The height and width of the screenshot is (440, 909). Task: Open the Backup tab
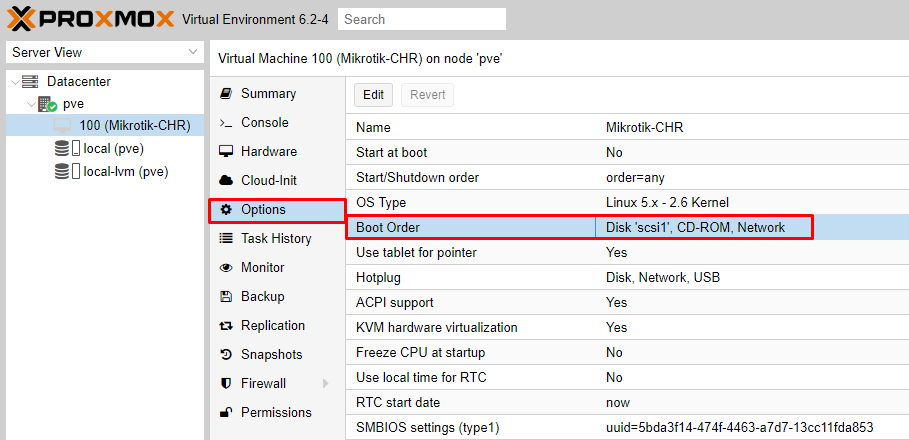point(278,297)
